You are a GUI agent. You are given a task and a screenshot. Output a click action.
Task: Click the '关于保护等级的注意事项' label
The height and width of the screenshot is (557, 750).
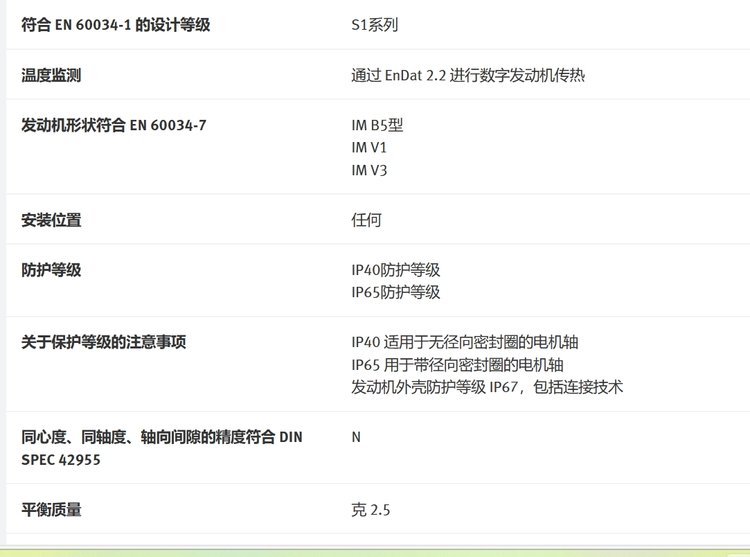pyautogui.click(x=104, y=342)
